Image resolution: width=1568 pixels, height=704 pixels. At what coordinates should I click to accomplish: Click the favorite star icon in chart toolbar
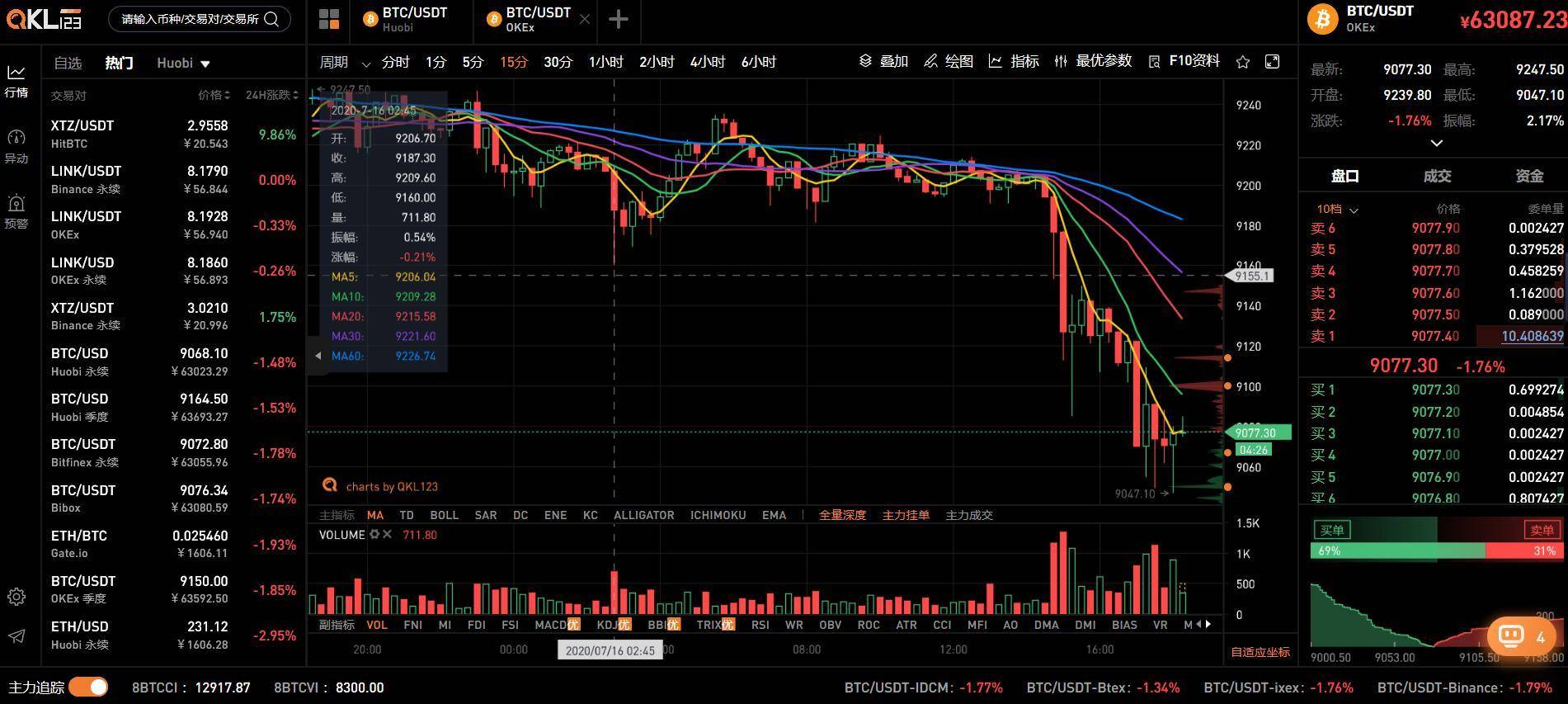click(1243, 62)
